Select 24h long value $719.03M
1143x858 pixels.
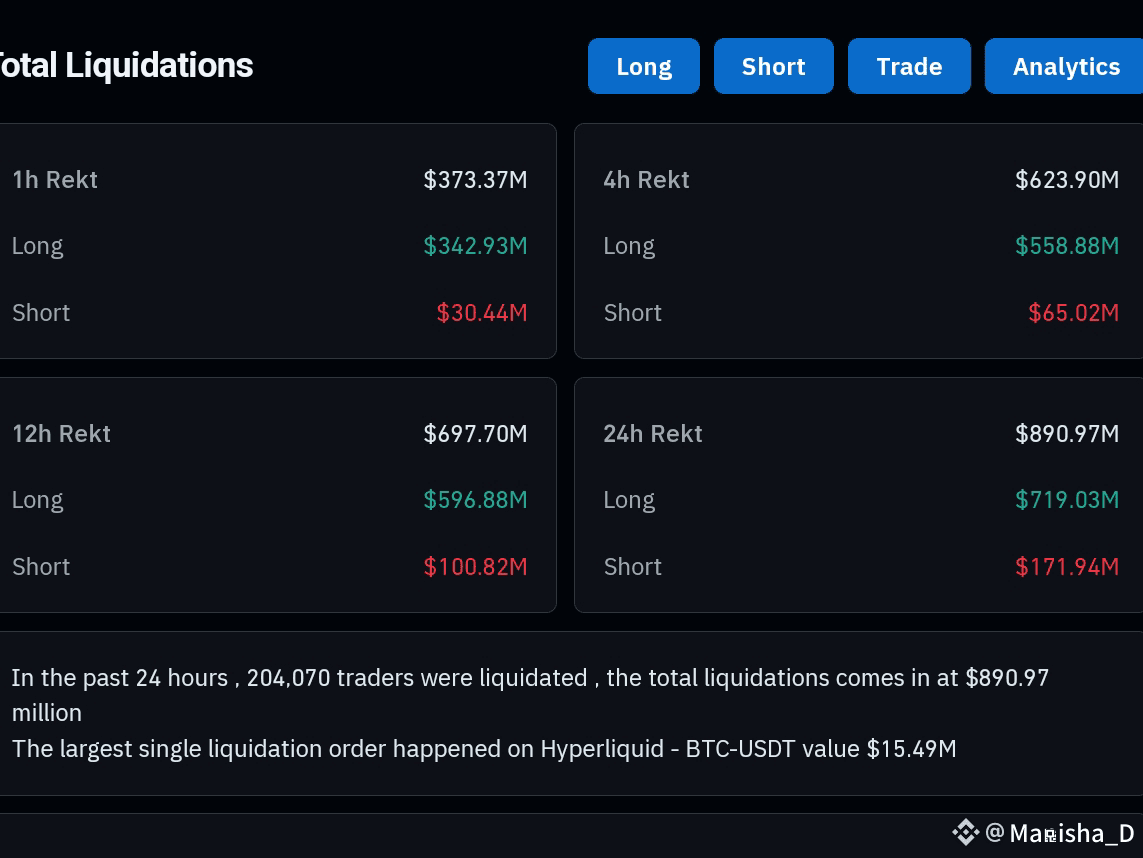1067,500
